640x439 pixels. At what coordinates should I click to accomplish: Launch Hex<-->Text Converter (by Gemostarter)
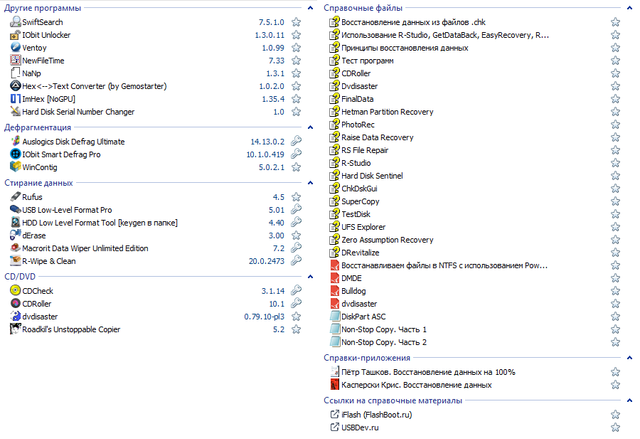[x=94, y=86]
